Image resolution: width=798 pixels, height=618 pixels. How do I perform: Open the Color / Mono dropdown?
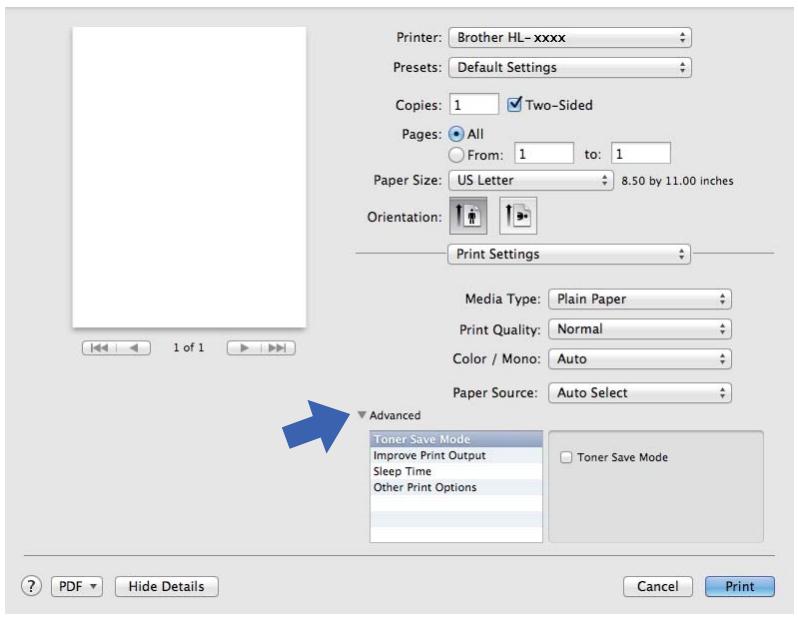point(640,359)
